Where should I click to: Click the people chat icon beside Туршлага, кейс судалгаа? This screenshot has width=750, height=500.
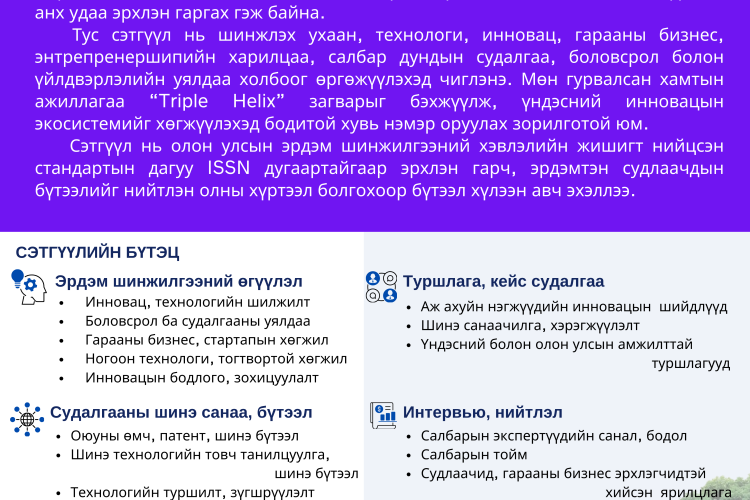381,286
